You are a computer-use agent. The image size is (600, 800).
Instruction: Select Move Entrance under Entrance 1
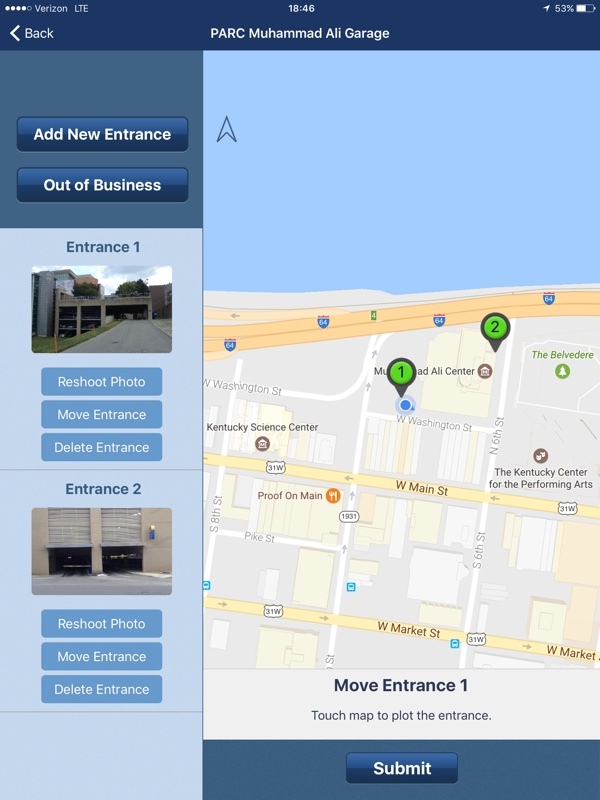(102, 414)
